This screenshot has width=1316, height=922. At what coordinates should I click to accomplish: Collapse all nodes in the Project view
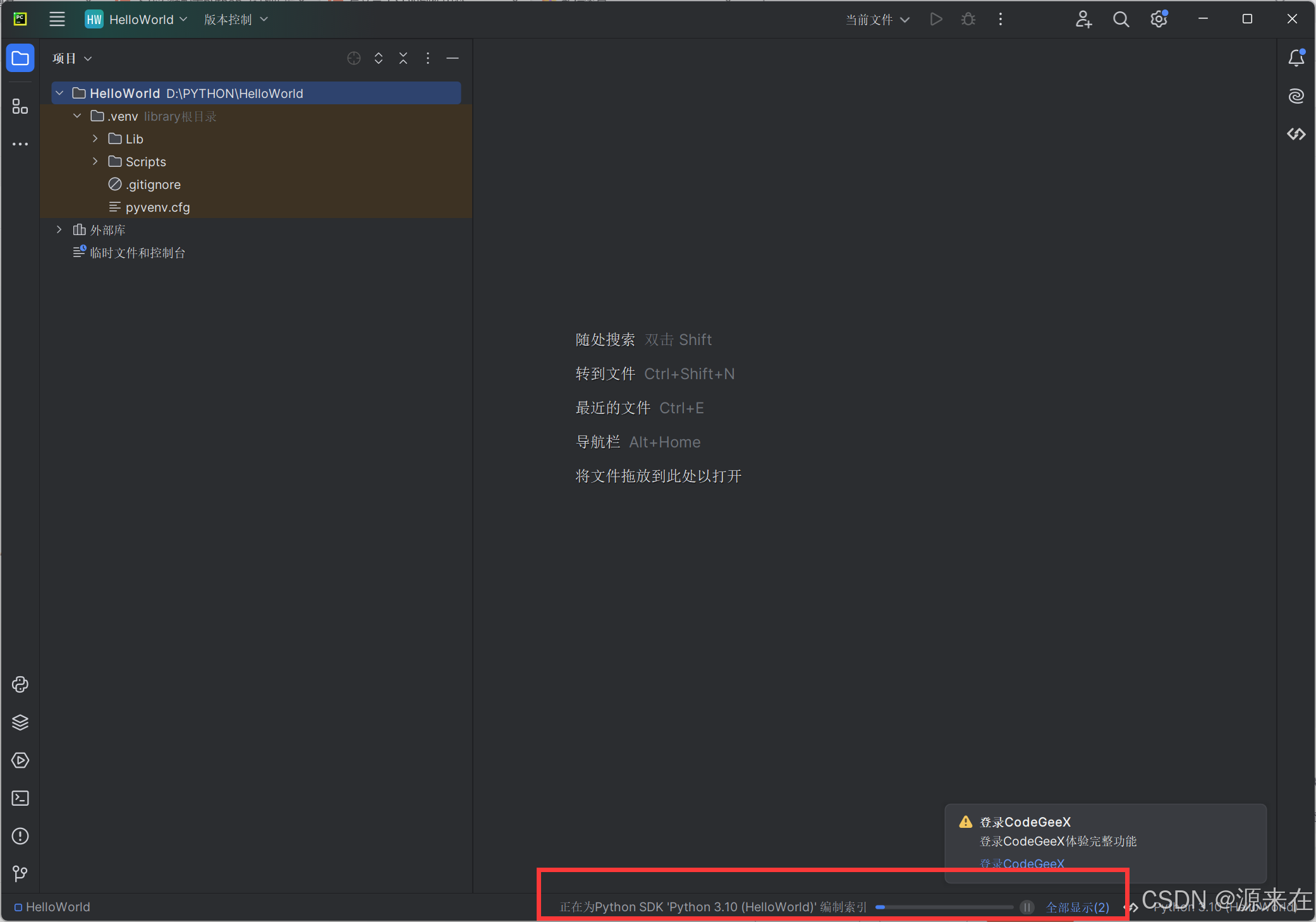tap(403, 58)
